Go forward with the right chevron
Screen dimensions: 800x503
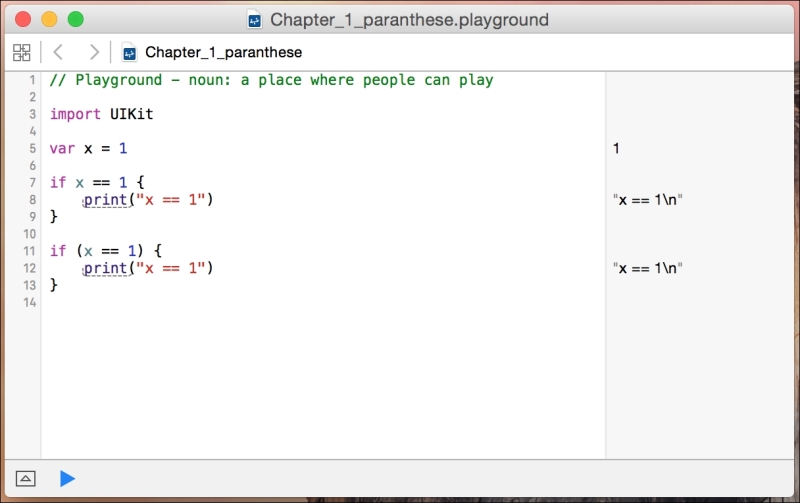[x=94, y=52]
